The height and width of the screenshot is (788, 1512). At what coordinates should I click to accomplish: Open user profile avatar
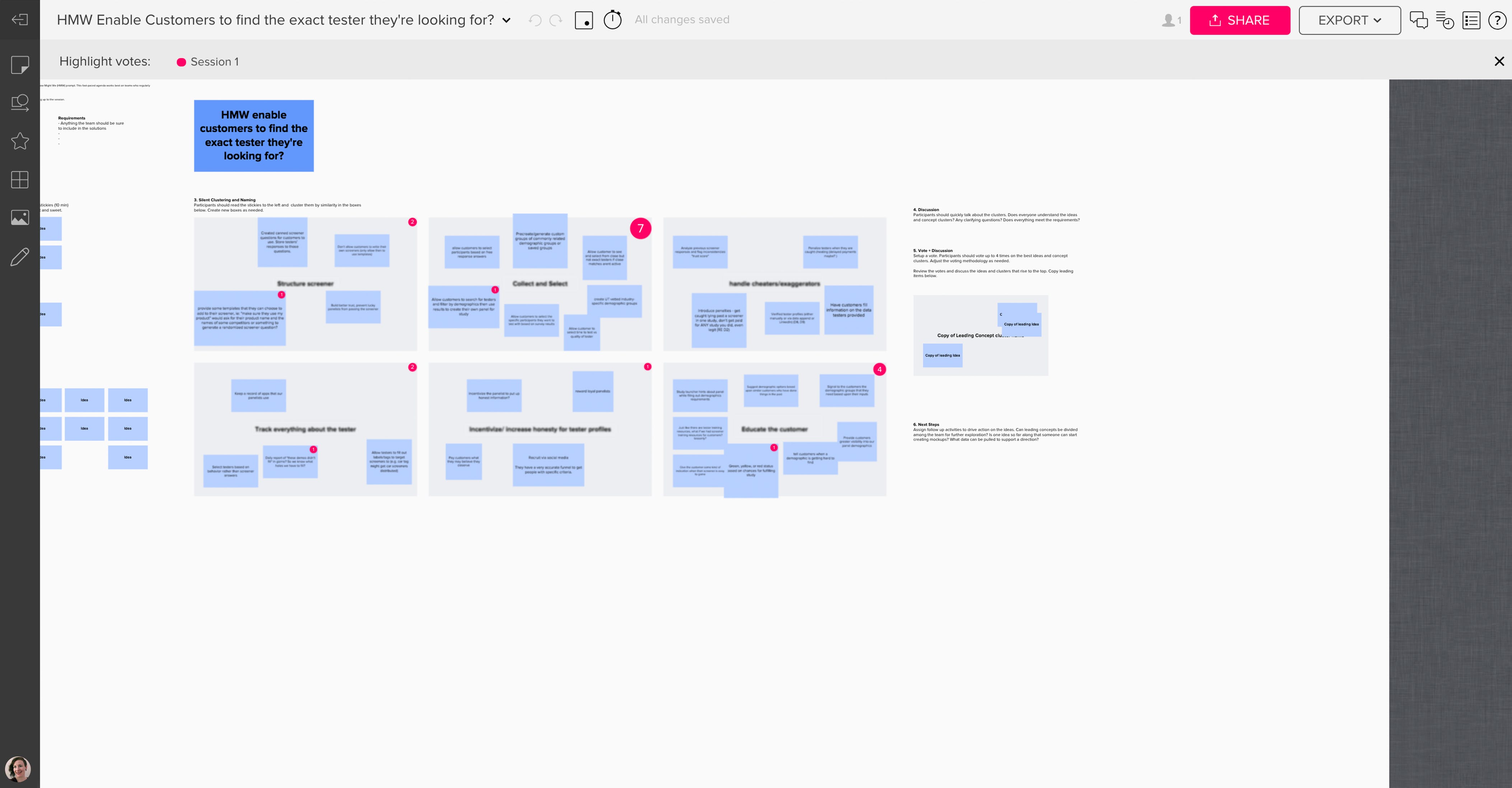(x=18, y=769)
